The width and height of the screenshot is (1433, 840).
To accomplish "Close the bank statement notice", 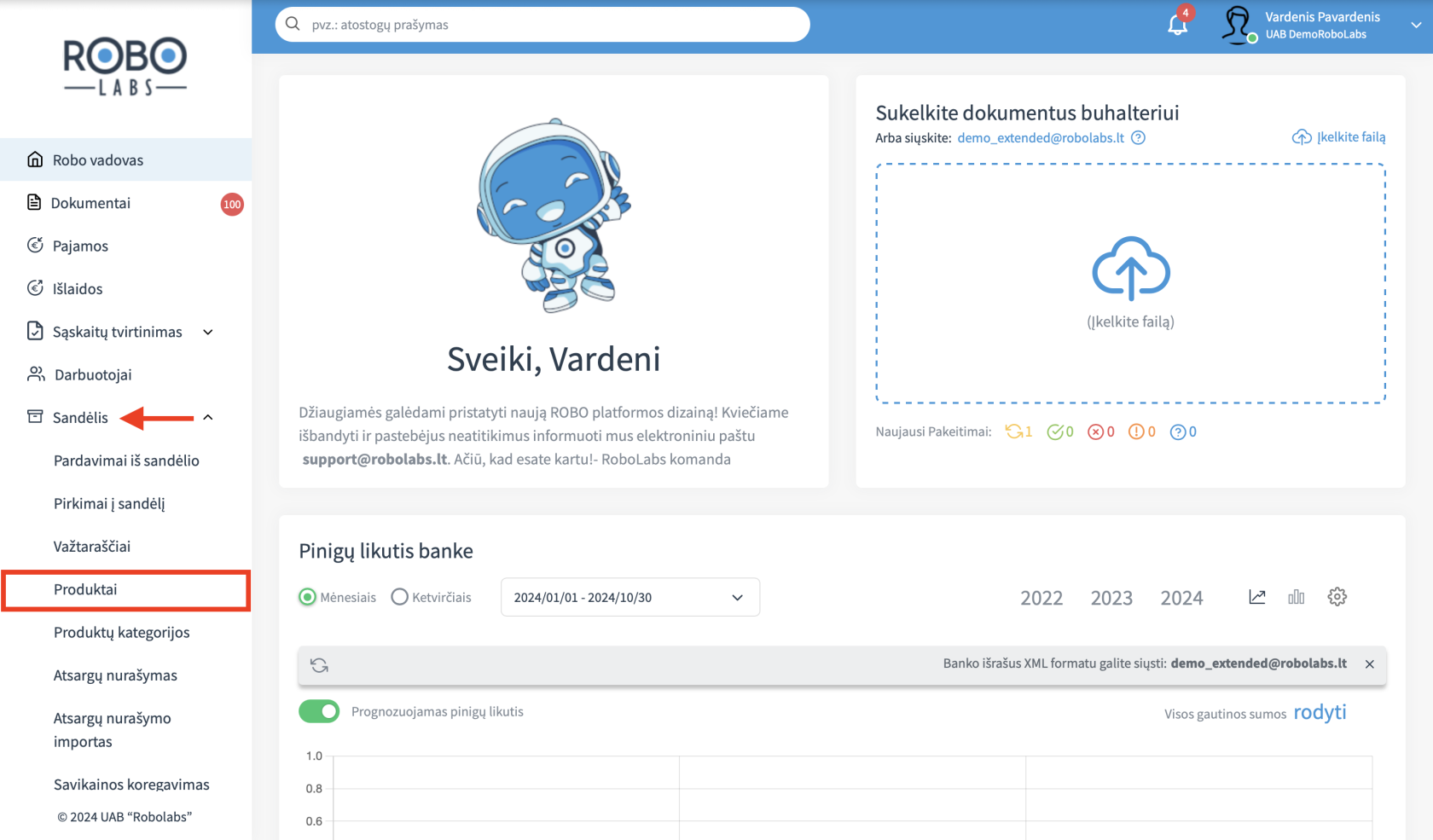I will pyautogui.click(x=1370, y=664).
